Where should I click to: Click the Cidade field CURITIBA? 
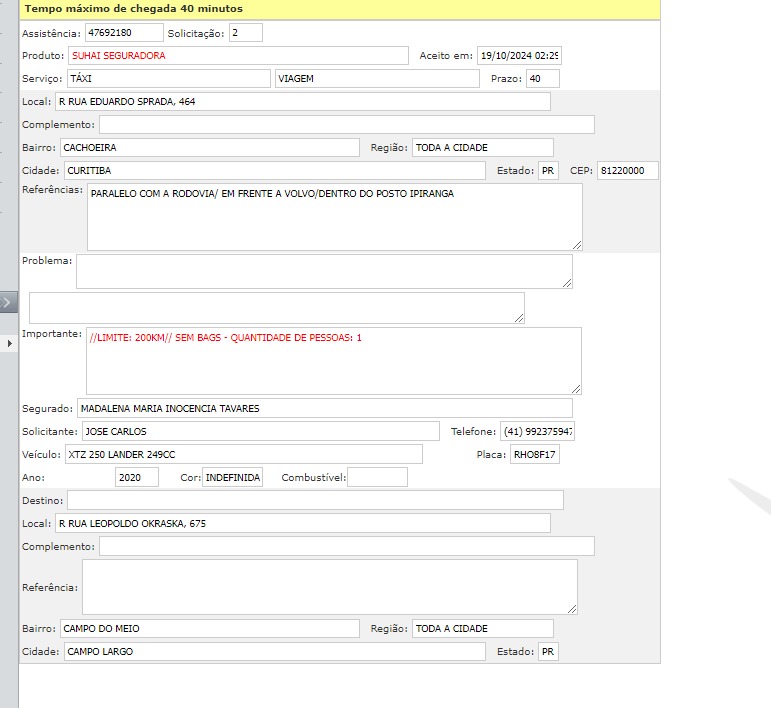point(274,171)
